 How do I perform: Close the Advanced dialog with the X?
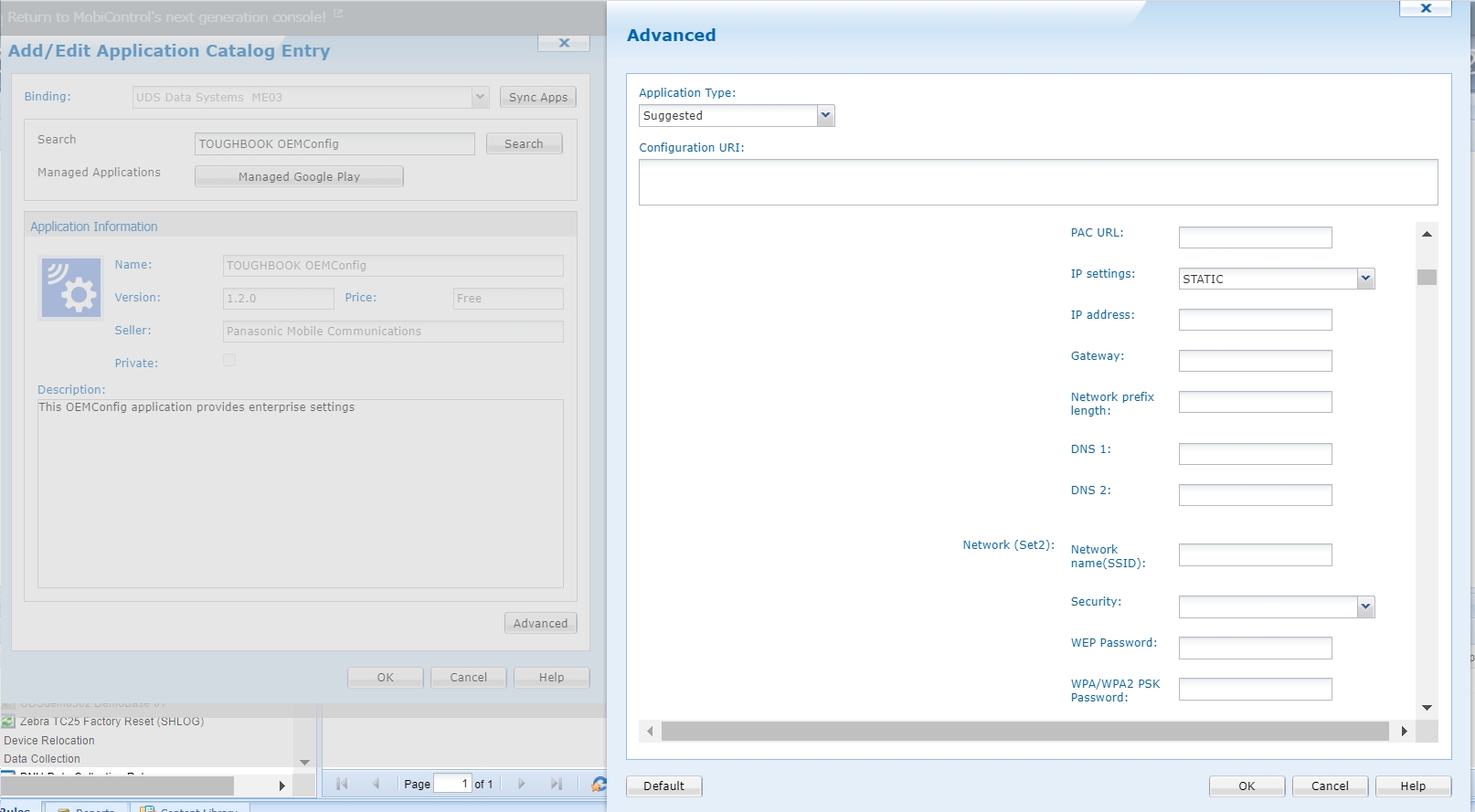[1425, 8]
